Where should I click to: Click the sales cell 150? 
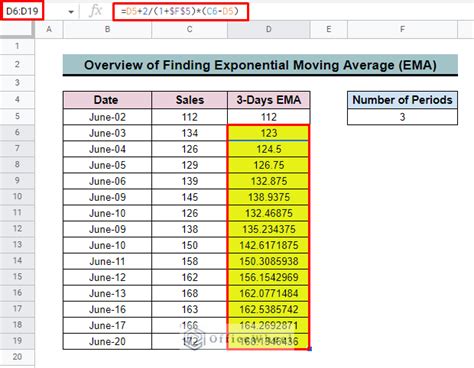point(189,245)
